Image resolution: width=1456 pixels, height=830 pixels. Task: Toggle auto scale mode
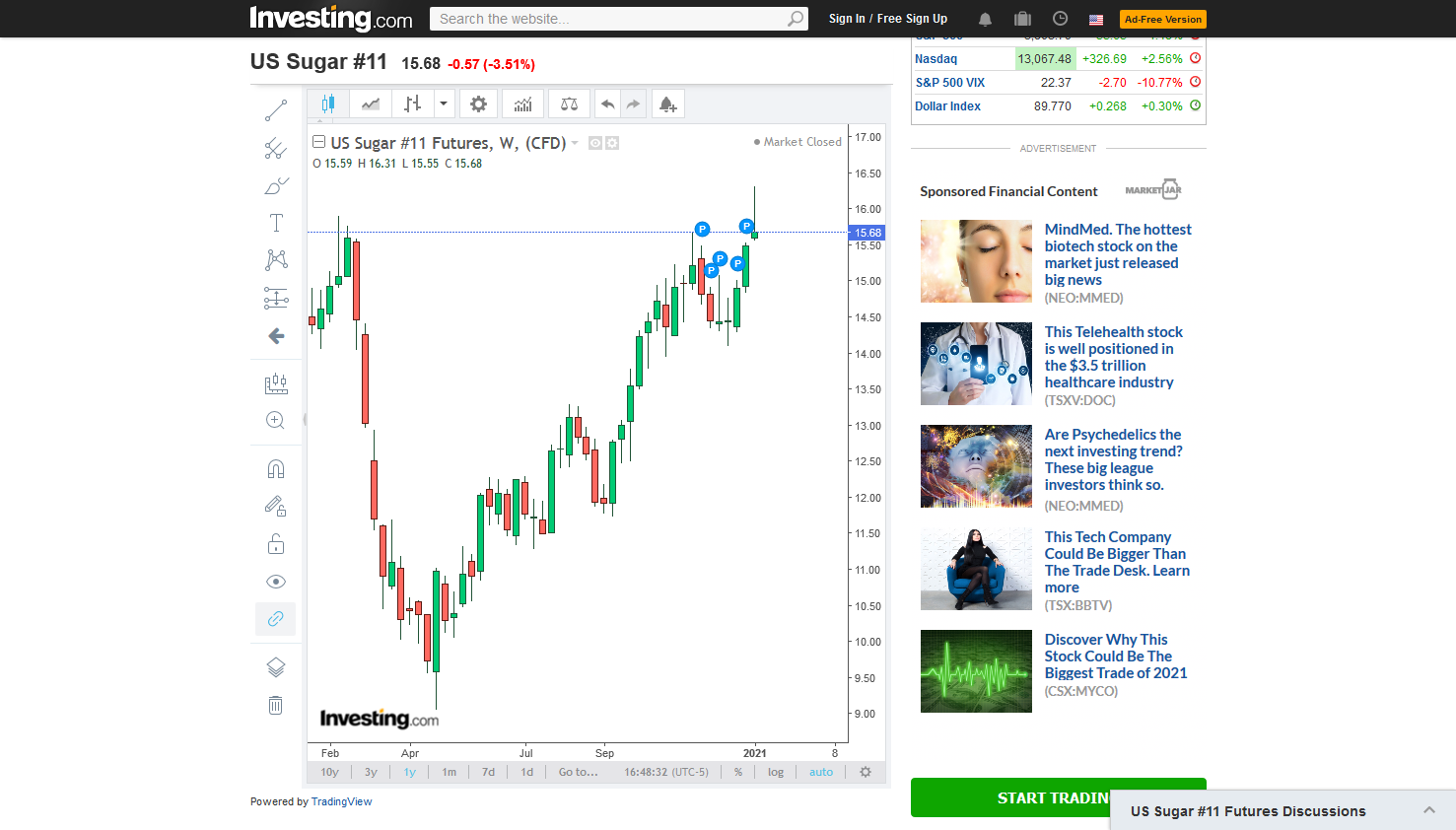821,772
